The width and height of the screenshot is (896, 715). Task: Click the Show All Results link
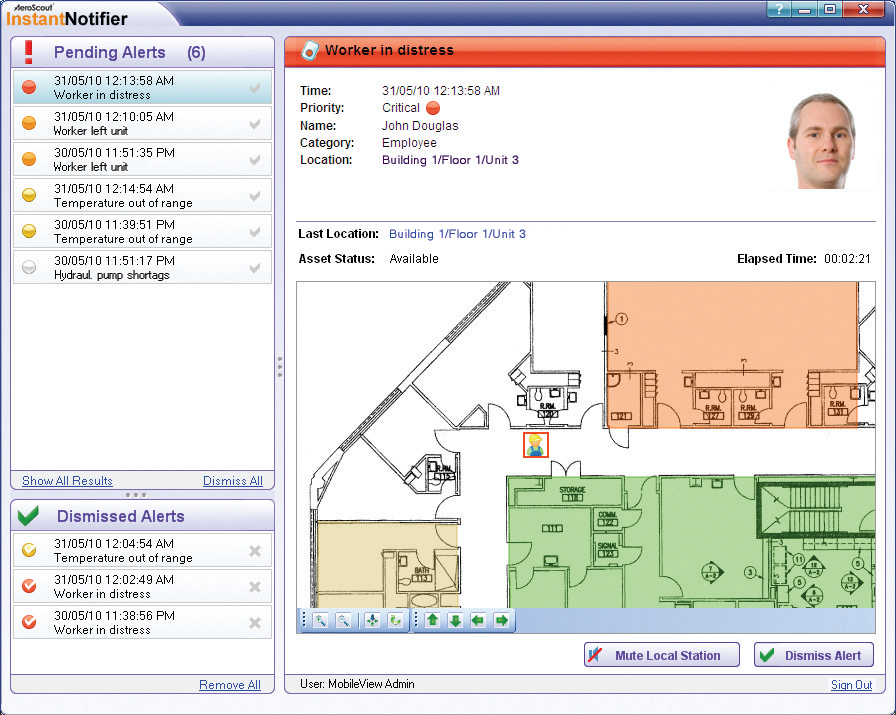tap(67, 481)
